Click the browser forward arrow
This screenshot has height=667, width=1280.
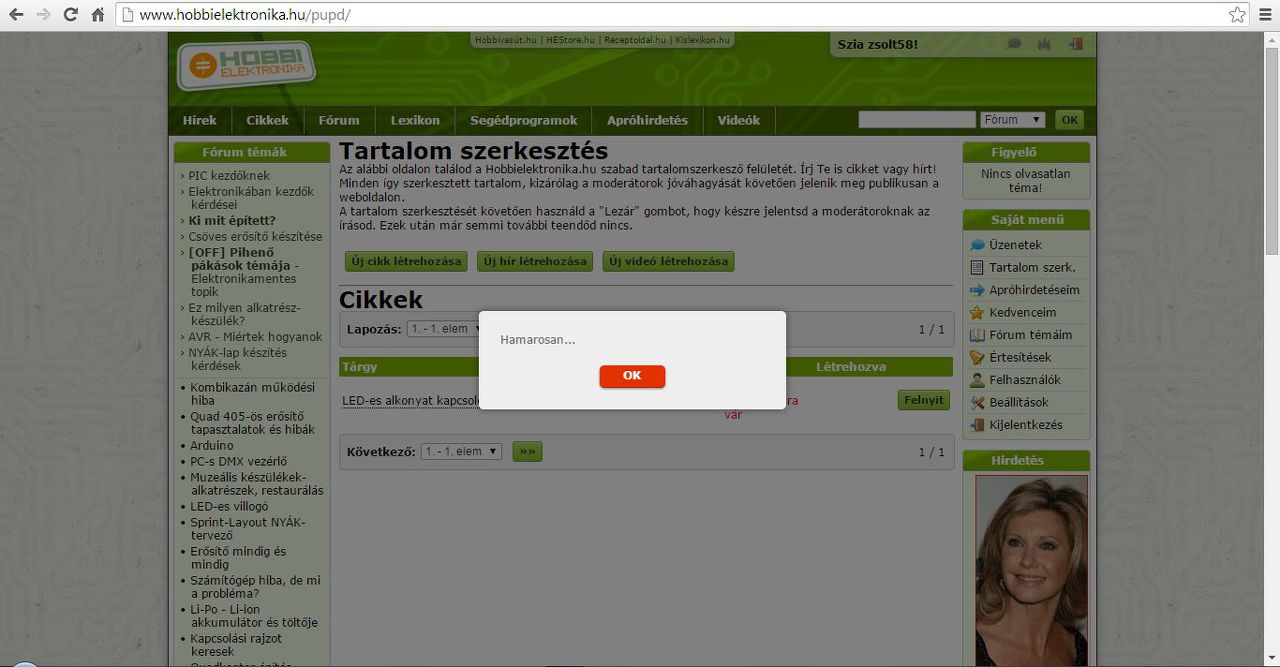[x=43, y=15]
